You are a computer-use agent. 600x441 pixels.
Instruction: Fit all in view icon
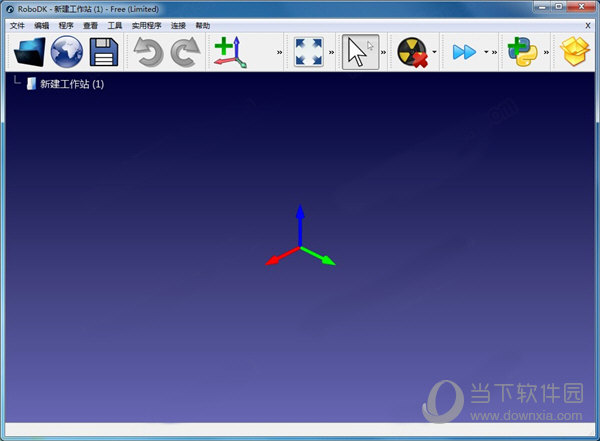click(308, 52)
